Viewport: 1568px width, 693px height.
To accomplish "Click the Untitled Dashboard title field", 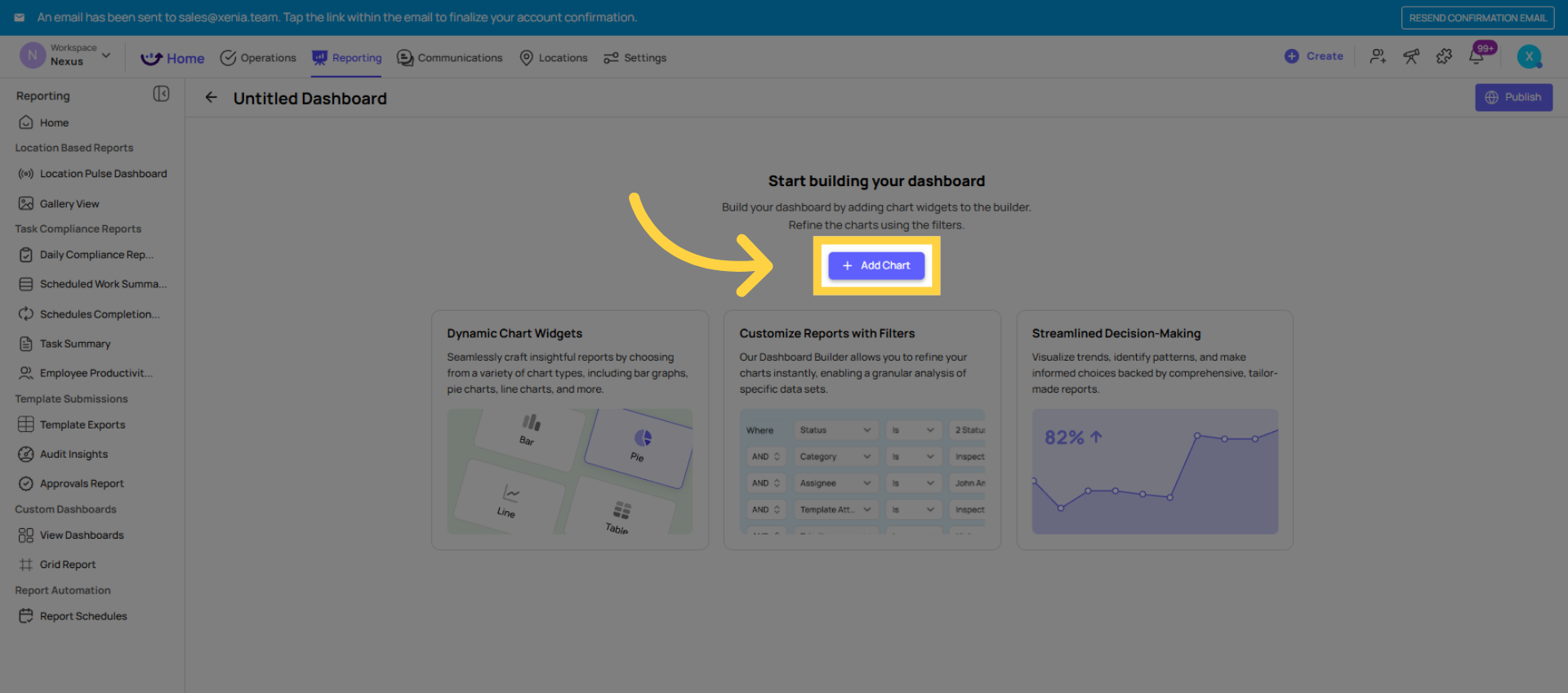I will (x=310, y=99).
